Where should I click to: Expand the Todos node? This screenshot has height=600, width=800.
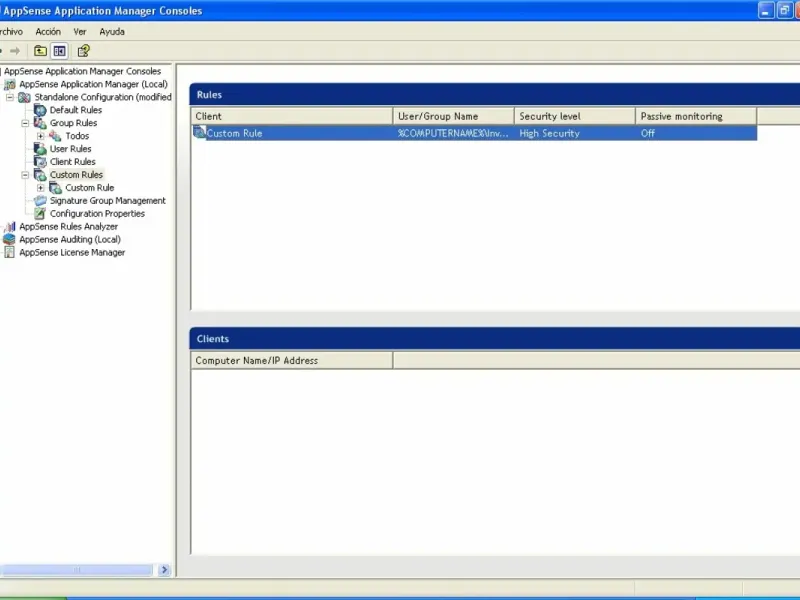tap(40, 136)
